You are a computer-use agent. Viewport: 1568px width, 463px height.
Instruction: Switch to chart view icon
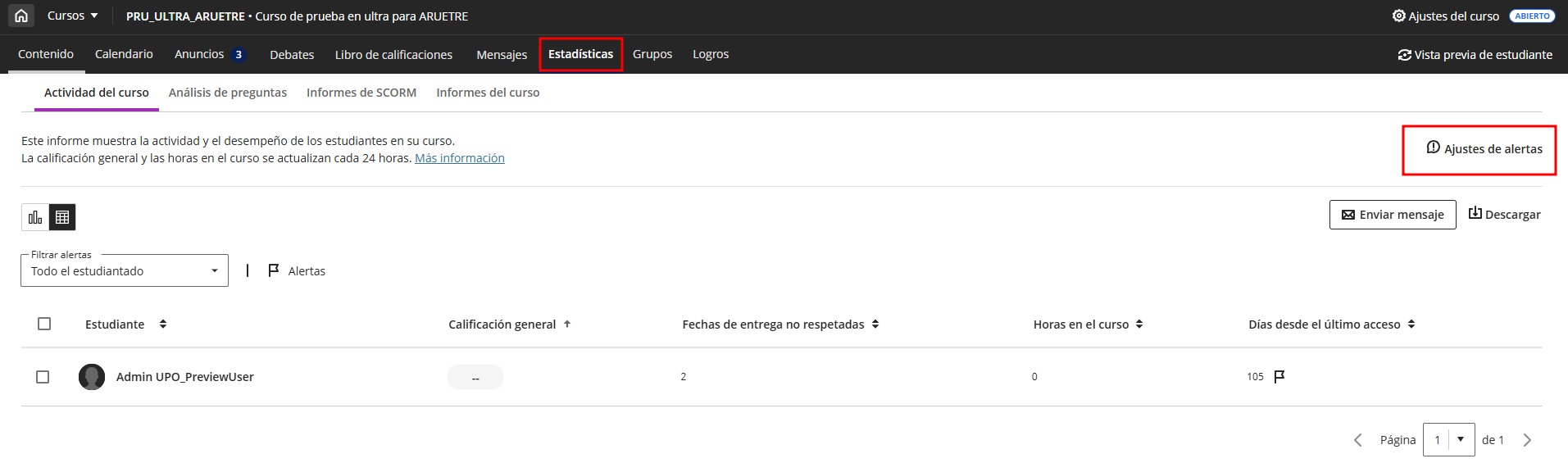coord(35,217)
